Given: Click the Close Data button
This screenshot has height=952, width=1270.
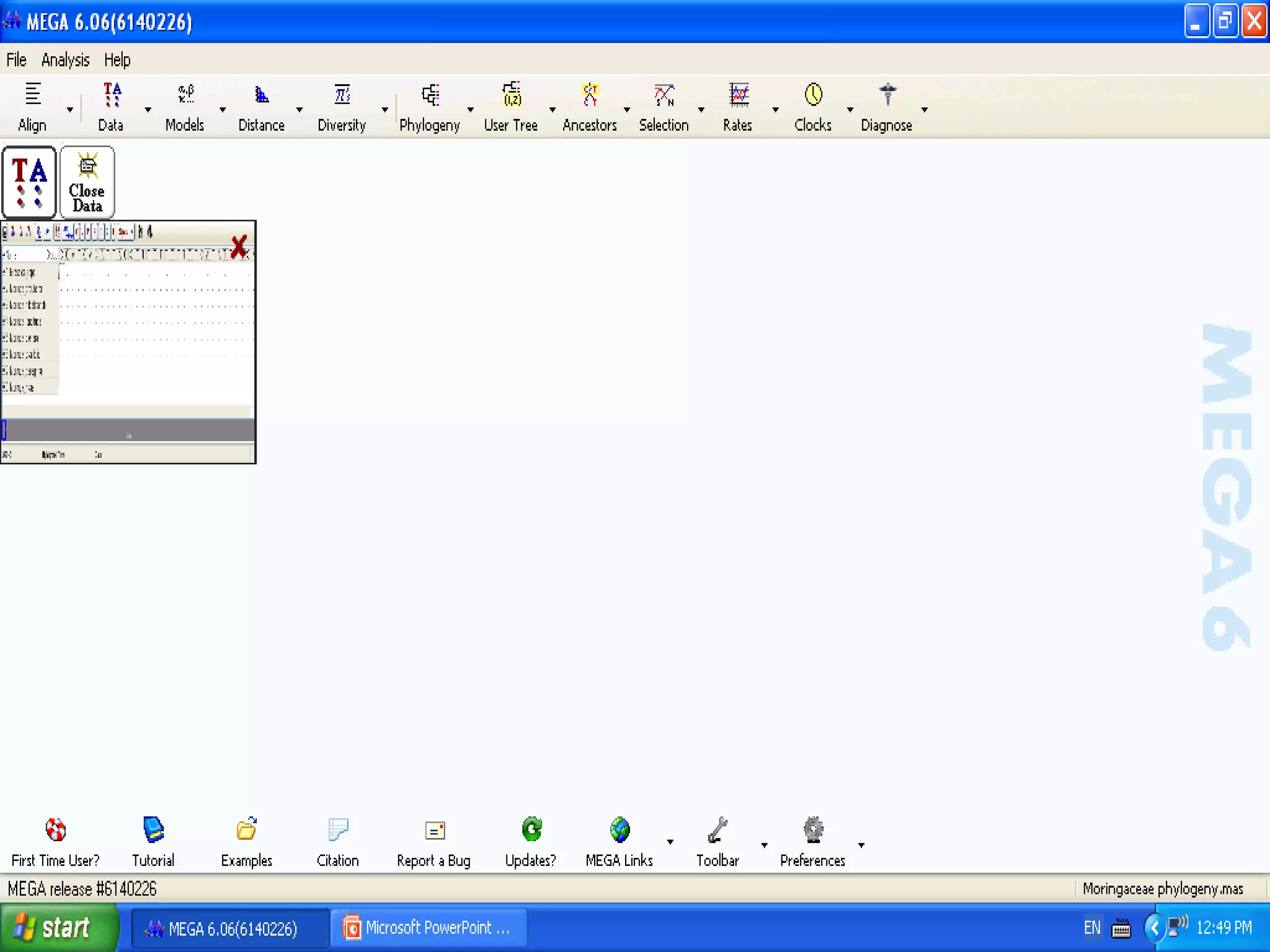Looking at the screenshot, I should [87, 182].
